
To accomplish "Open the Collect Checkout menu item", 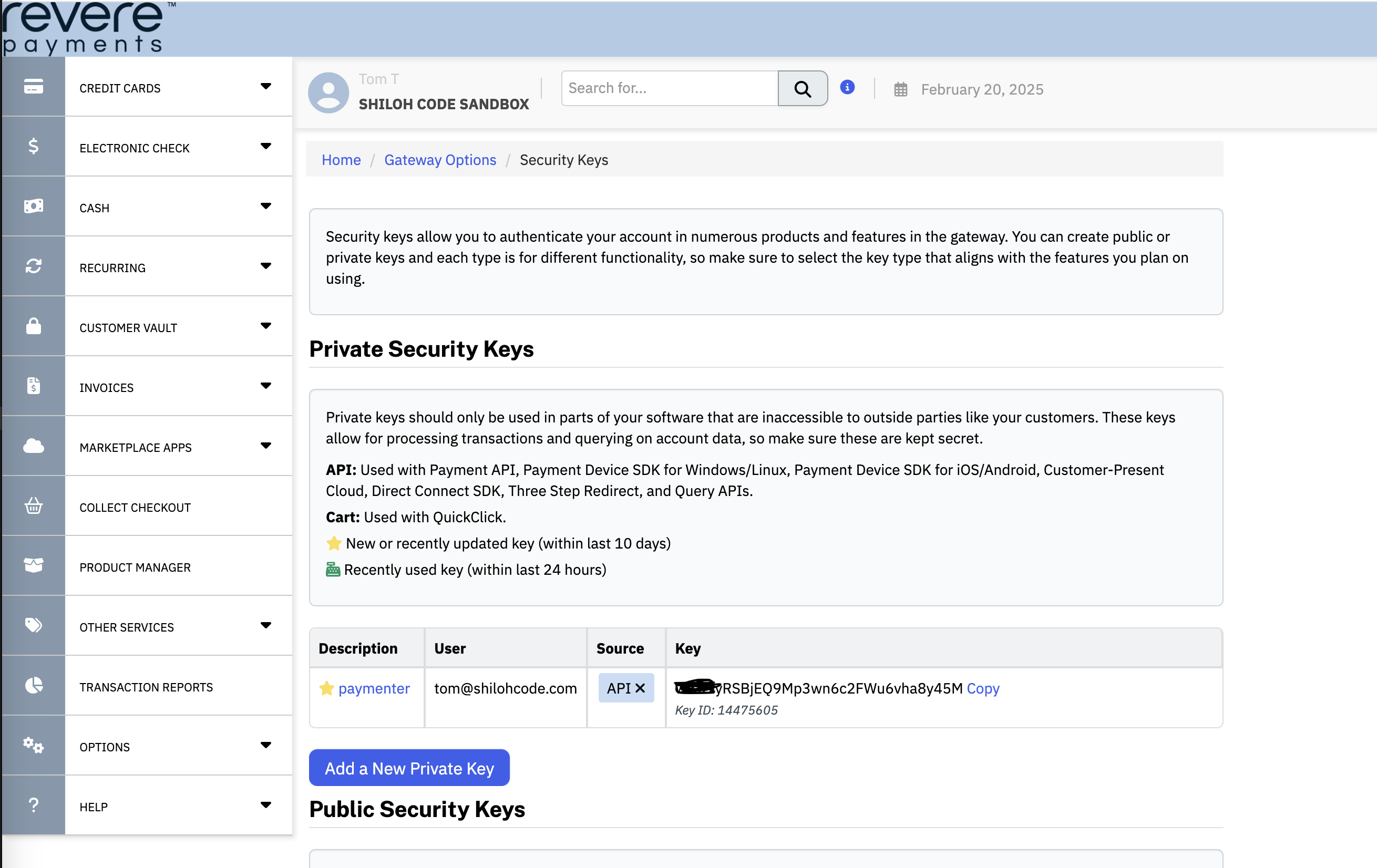I will (x=135, y=508).
